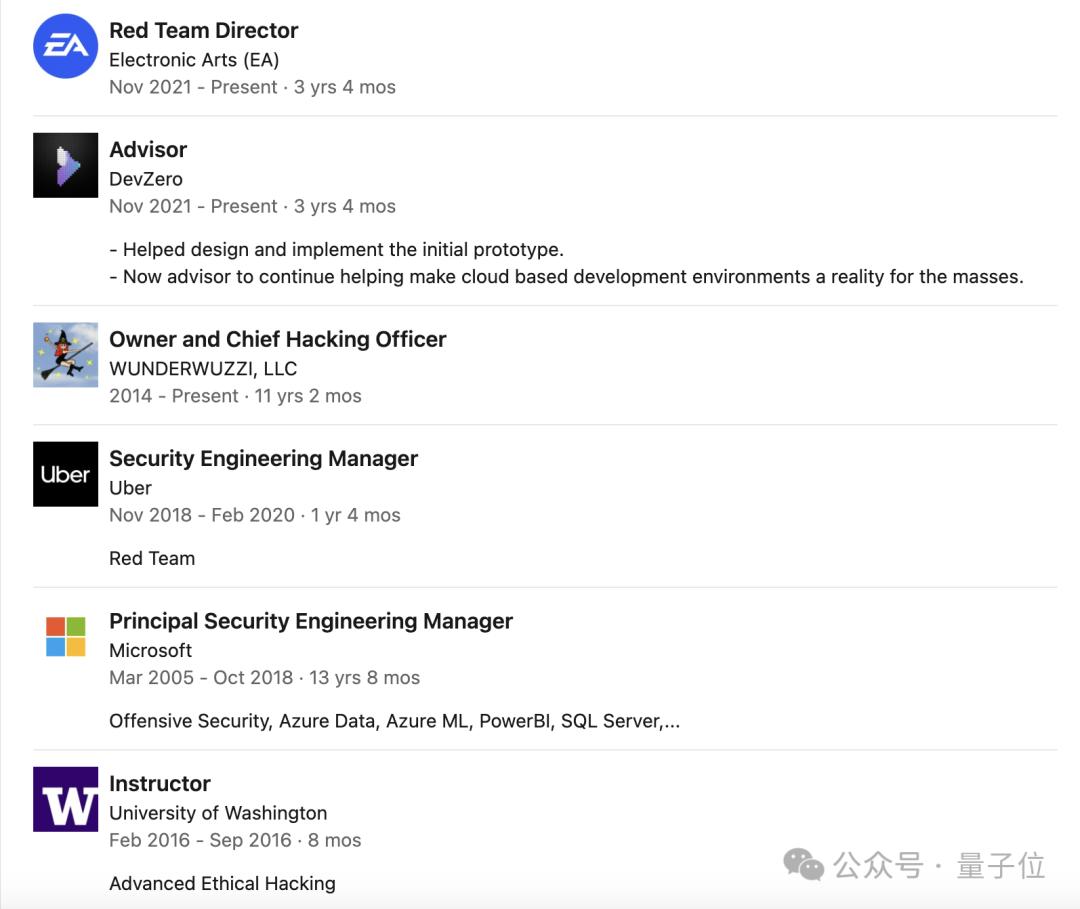The height and width of the screenshot is (909, 1080).
Task: Open Security Engineering Manager title
Action: pyautogui.click(x=263, y=459)
